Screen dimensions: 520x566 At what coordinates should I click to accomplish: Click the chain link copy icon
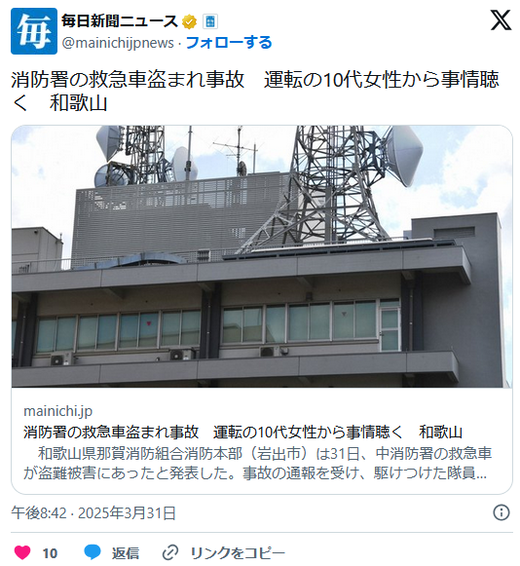click(x=170, y=553)
